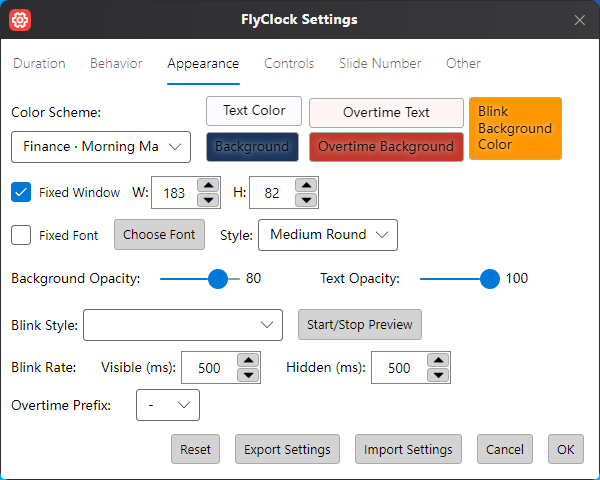Select the Blink Background Color swatch

click(515, 128)
